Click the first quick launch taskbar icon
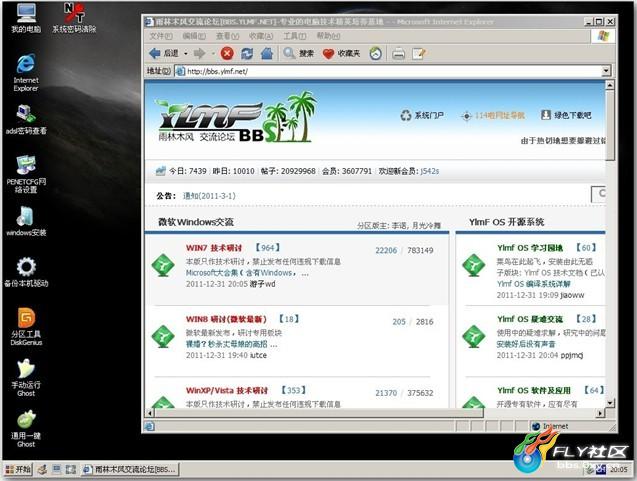The width and height of the screenshot is (637, 481). pos(42,470)
